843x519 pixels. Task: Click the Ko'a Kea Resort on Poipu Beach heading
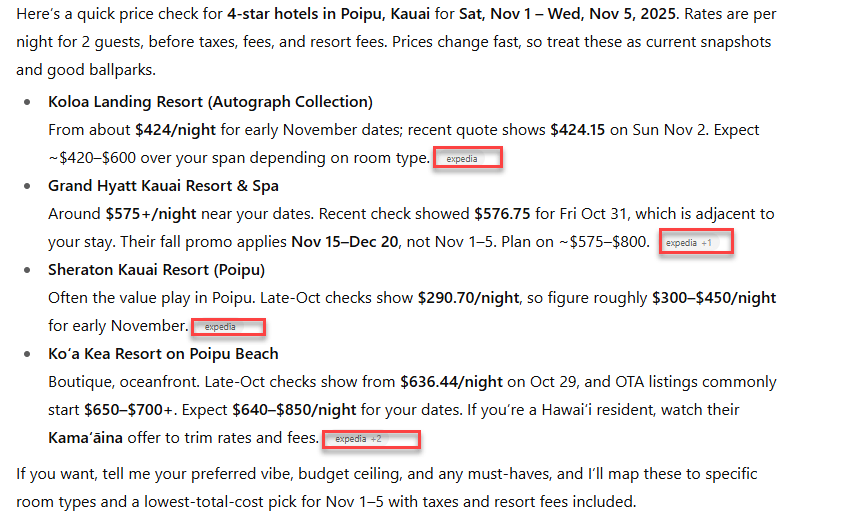163,354
